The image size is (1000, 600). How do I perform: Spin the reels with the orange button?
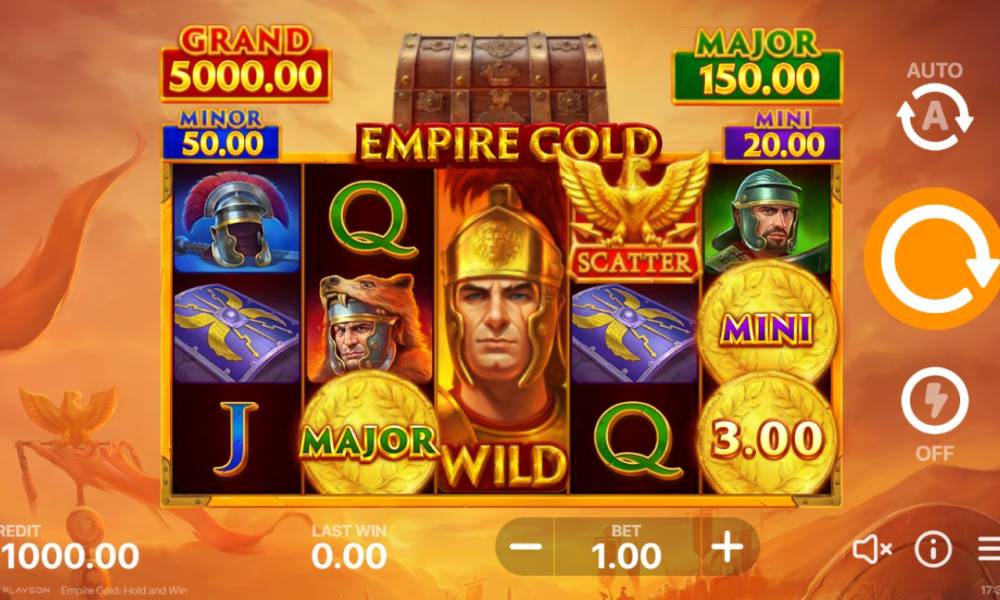(934, 259)
